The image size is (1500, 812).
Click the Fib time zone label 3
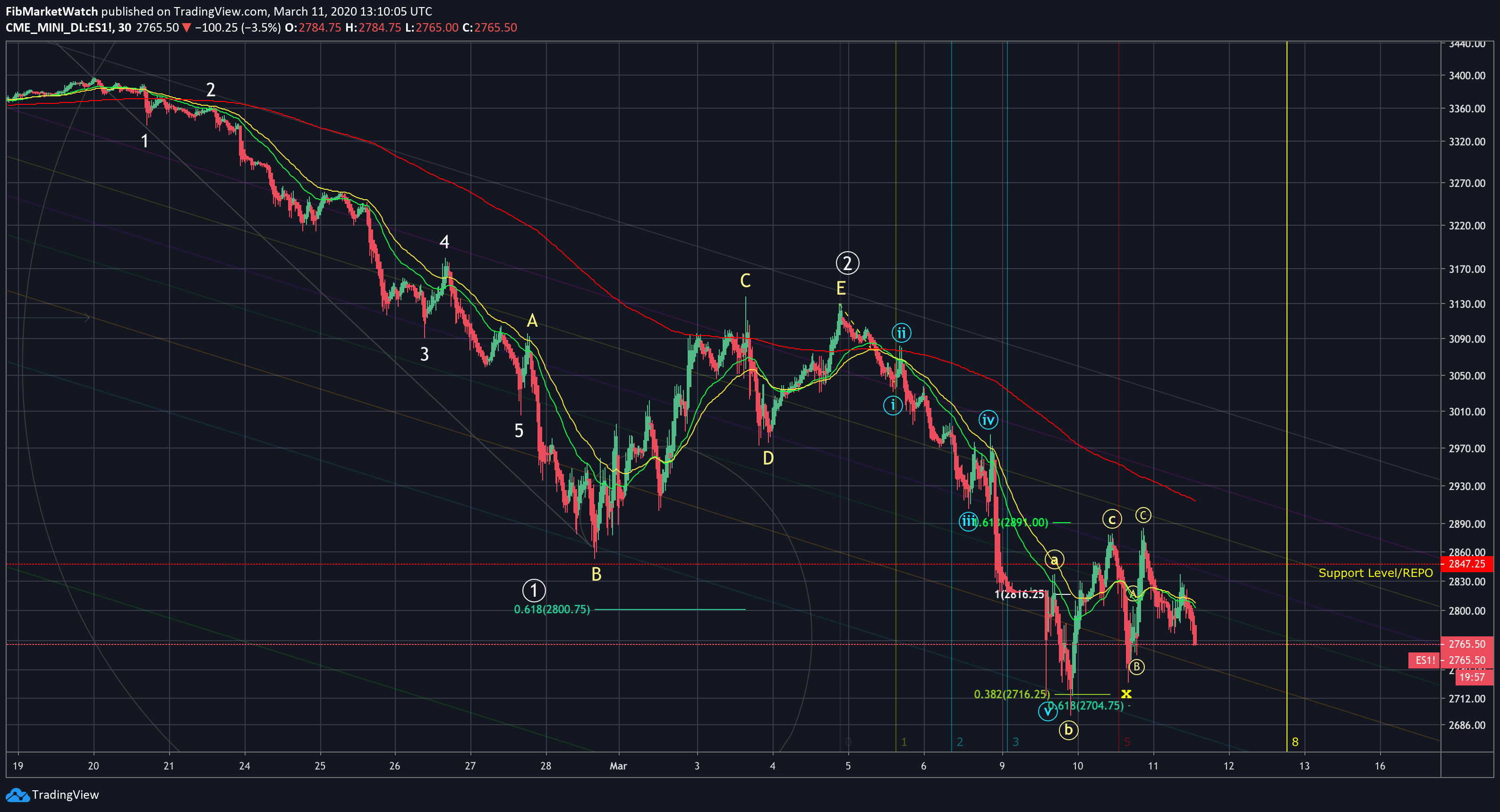point(1015,742)
